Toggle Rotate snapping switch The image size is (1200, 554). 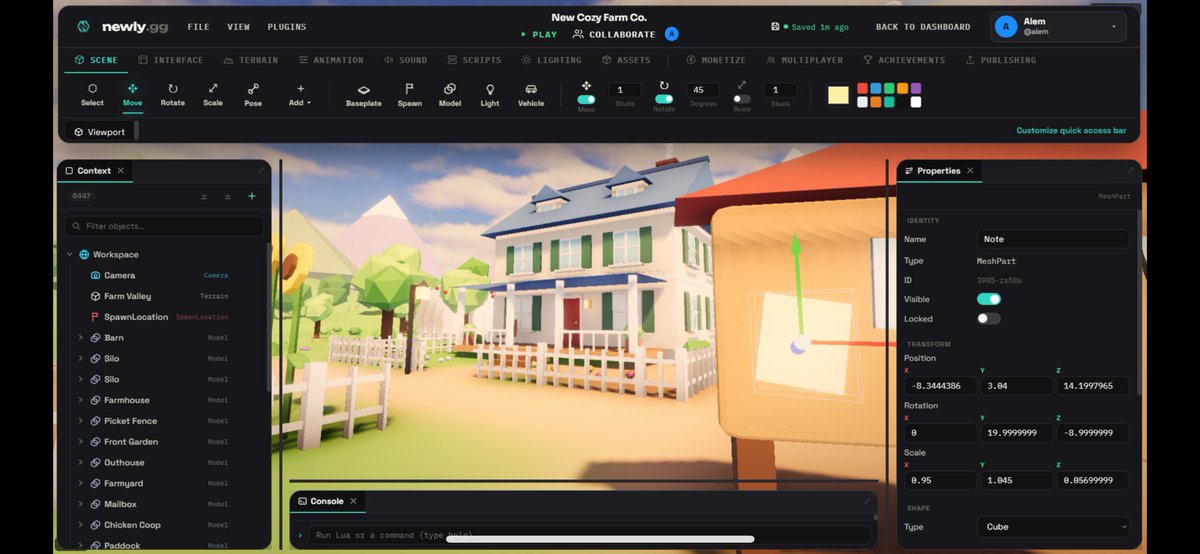click(x=664, y=99)
